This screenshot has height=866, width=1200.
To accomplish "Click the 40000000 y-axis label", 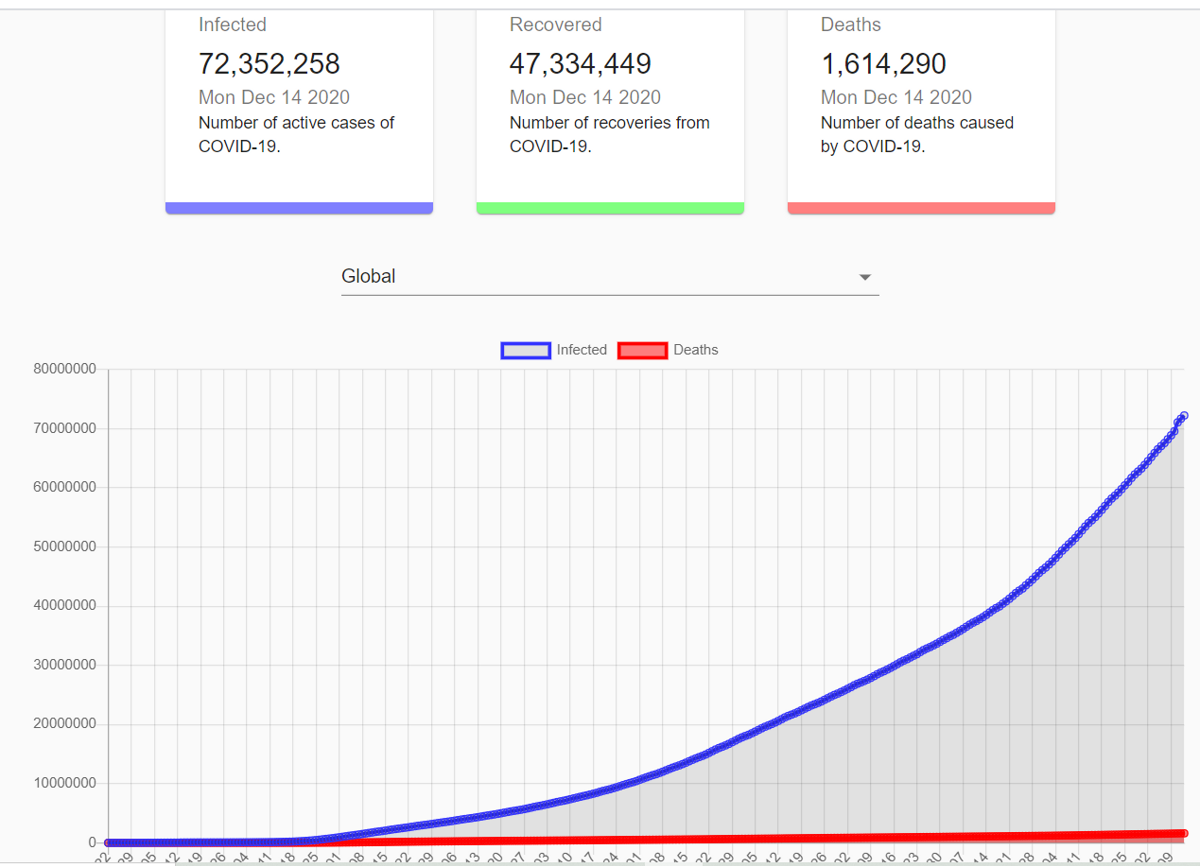I will [x=63, y=606].
